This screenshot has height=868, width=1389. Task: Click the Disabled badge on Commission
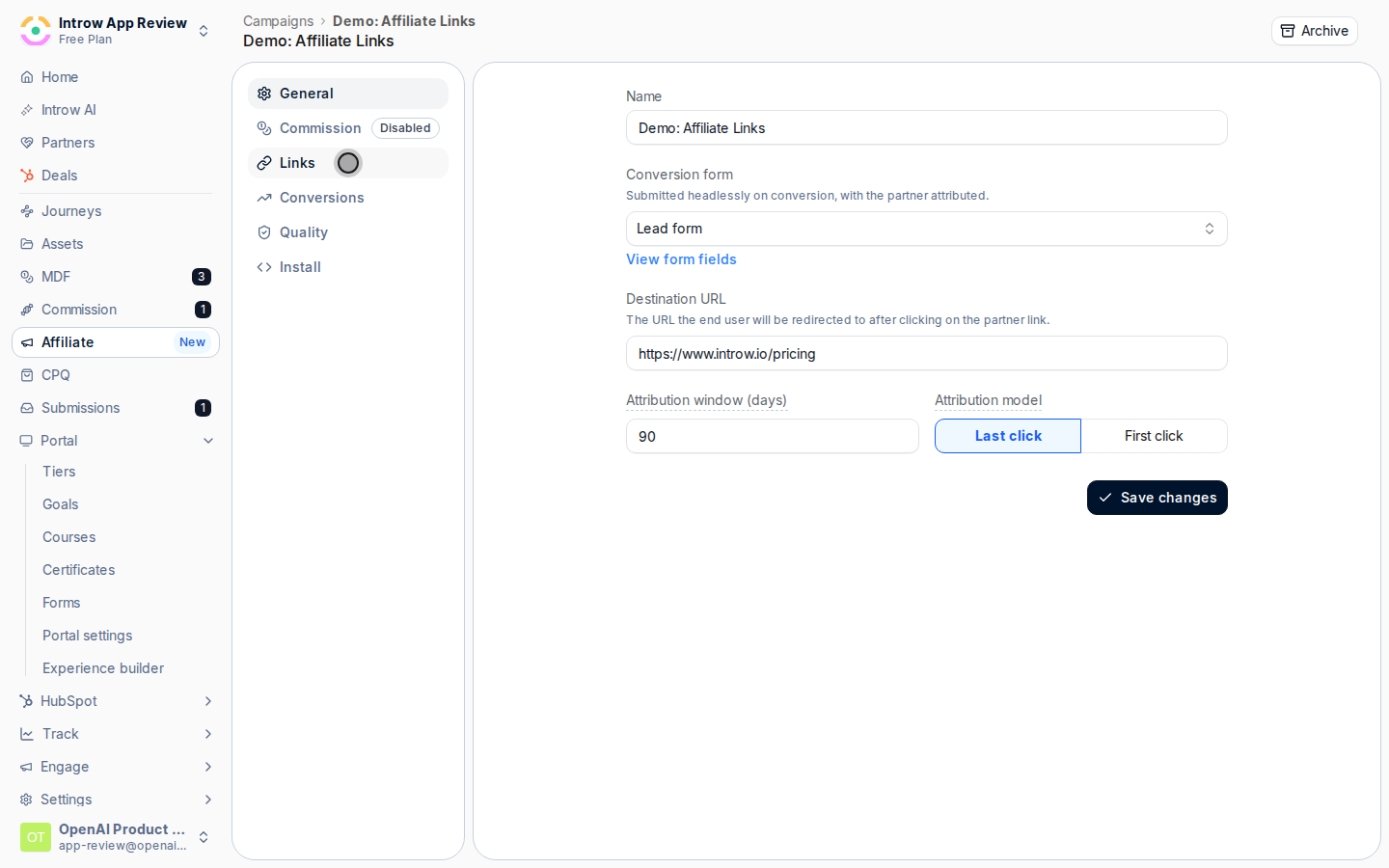point(405,128)
